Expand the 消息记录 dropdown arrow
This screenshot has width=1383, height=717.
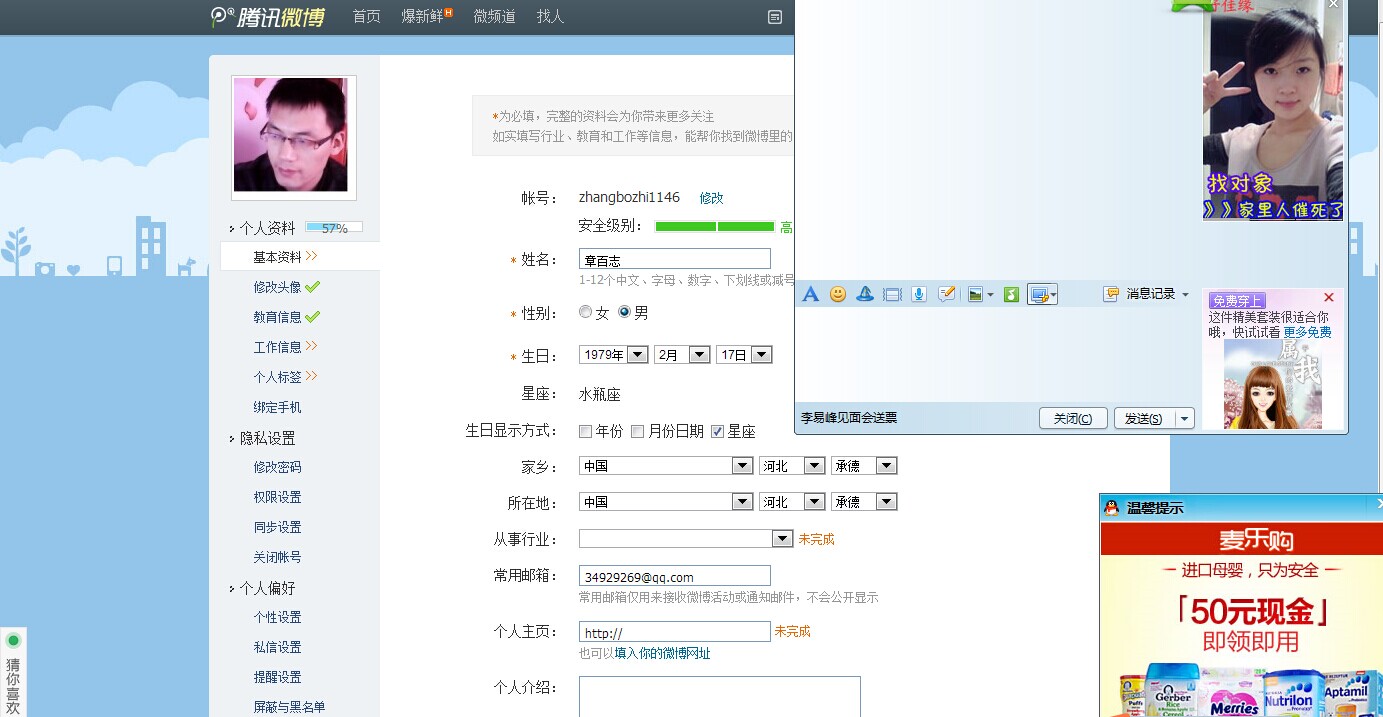[x=1186, y=294]
